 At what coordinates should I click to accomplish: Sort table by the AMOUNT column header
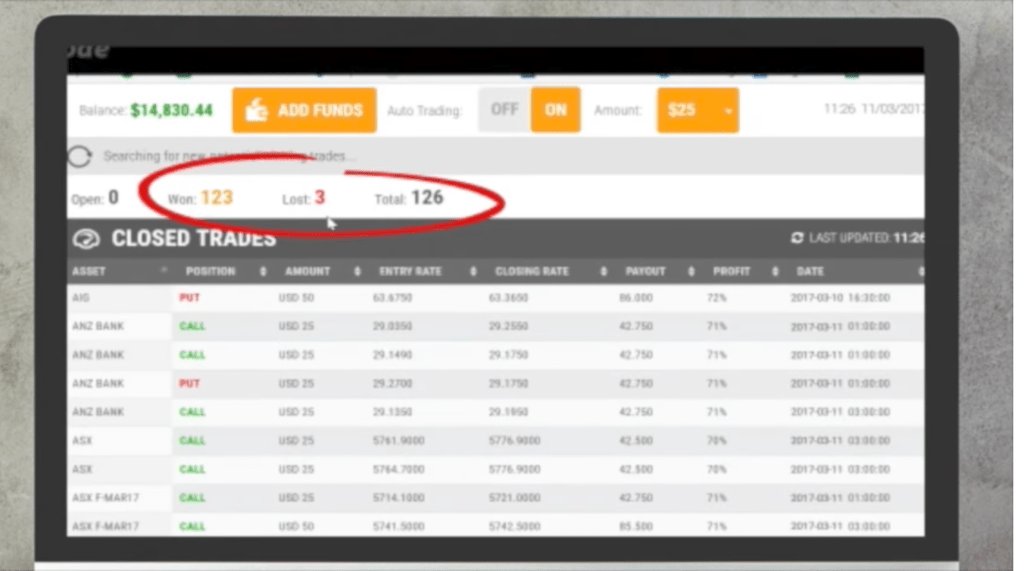(307, 271)
